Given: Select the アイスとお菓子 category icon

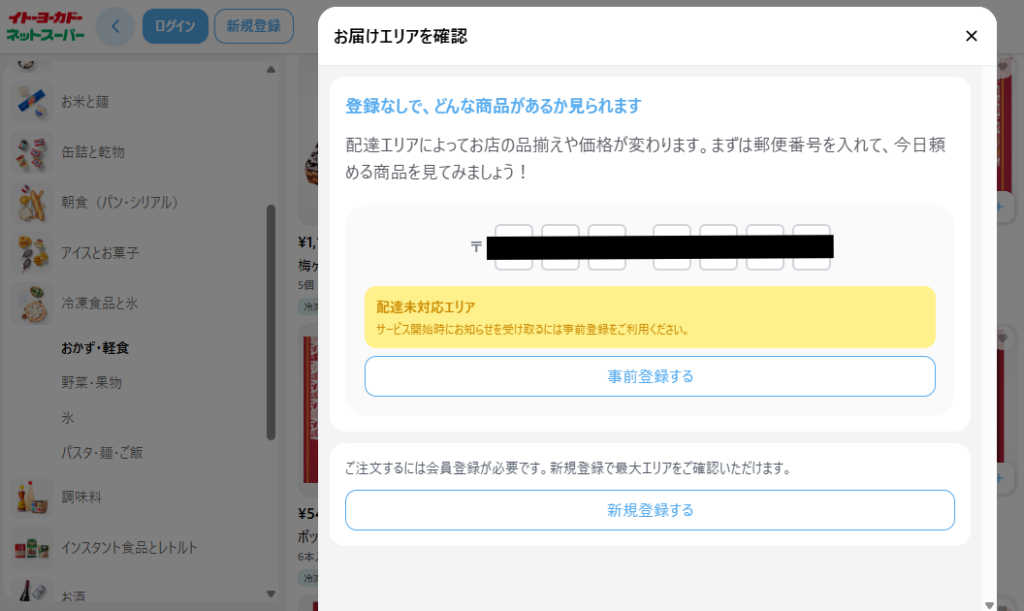Looking at the screenshot, I should click(31, 253).
